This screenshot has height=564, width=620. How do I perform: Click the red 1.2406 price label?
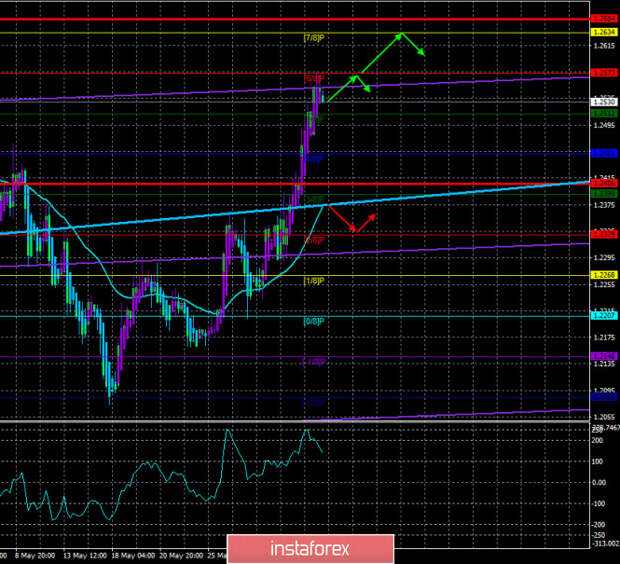click(603, 183)
